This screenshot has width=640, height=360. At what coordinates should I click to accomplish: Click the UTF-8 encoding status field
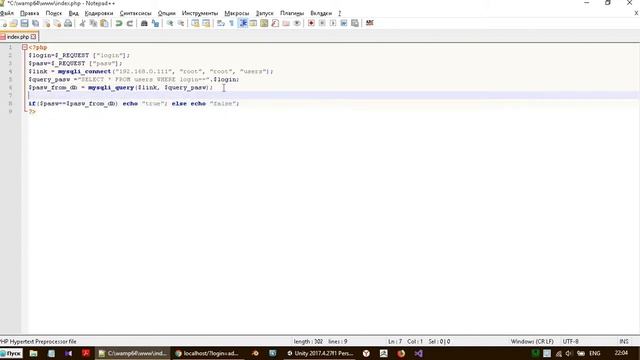[x=571, y=341]
